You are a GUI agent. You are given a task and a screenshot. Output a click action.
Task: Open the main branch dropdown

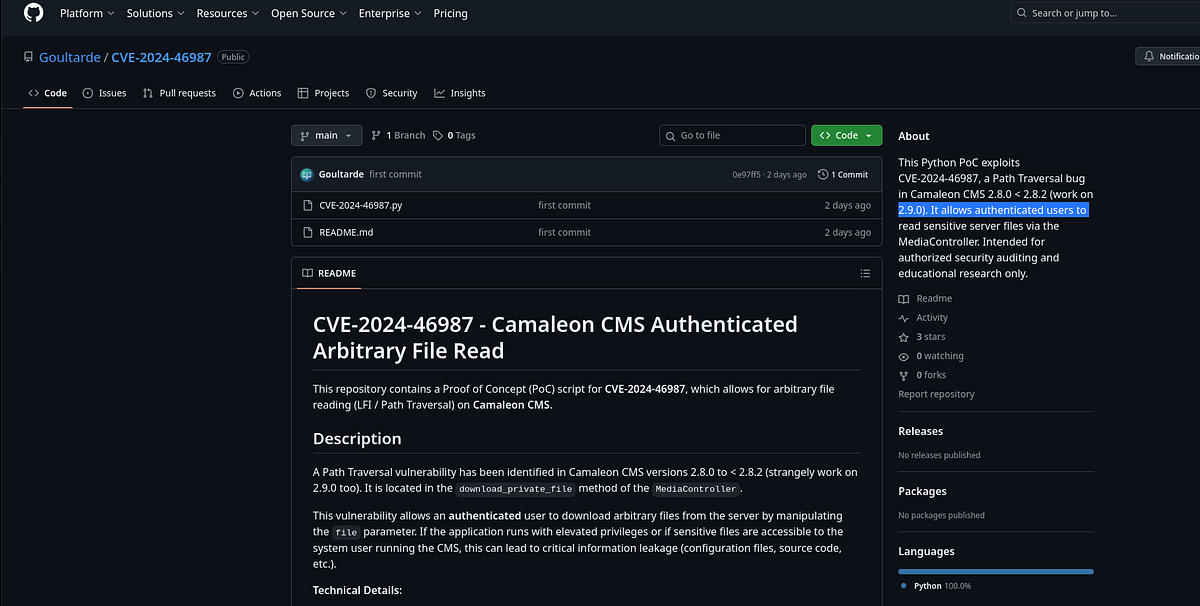pos(326,135)
